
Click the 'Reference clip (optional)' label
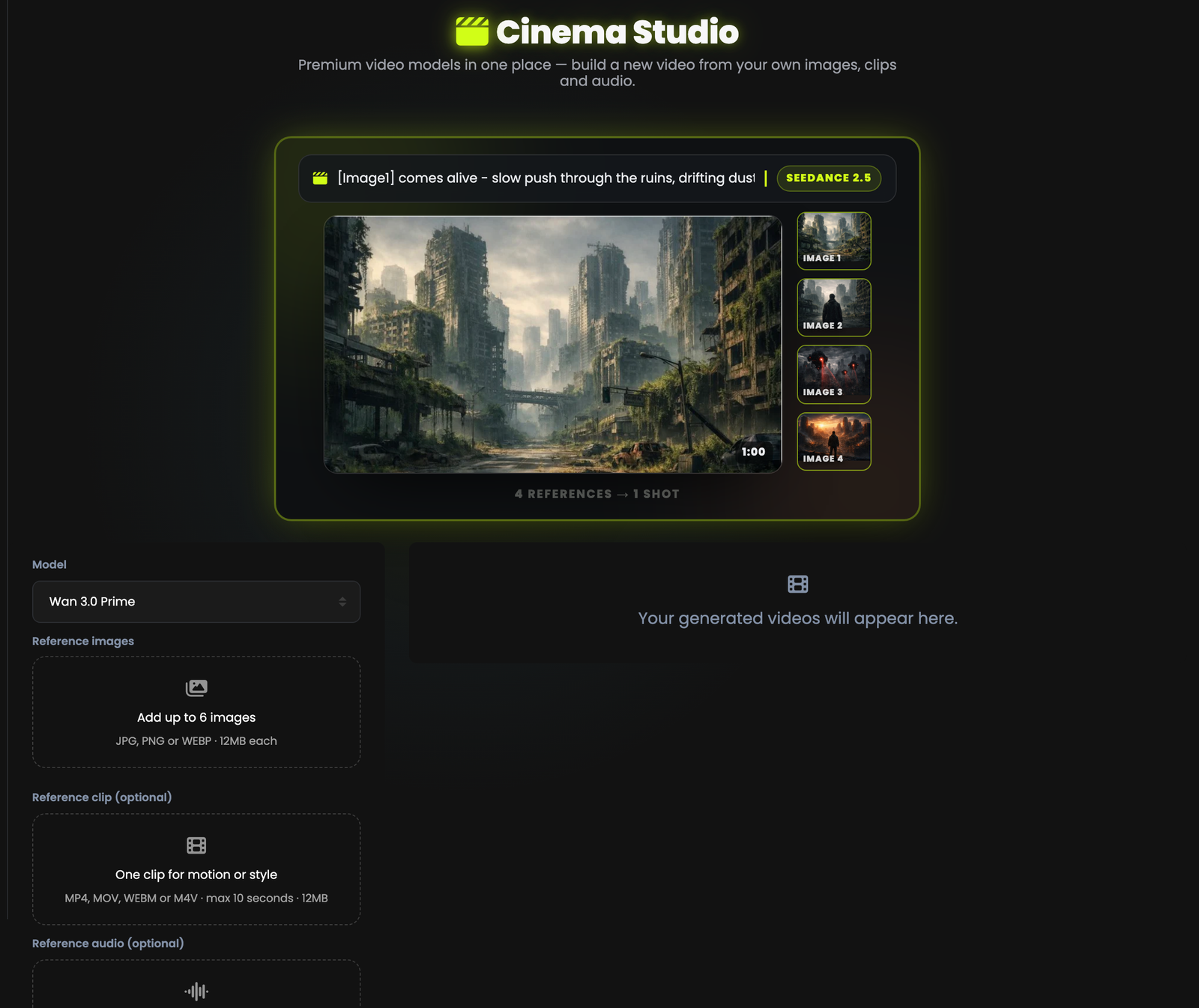click(102, 797)
